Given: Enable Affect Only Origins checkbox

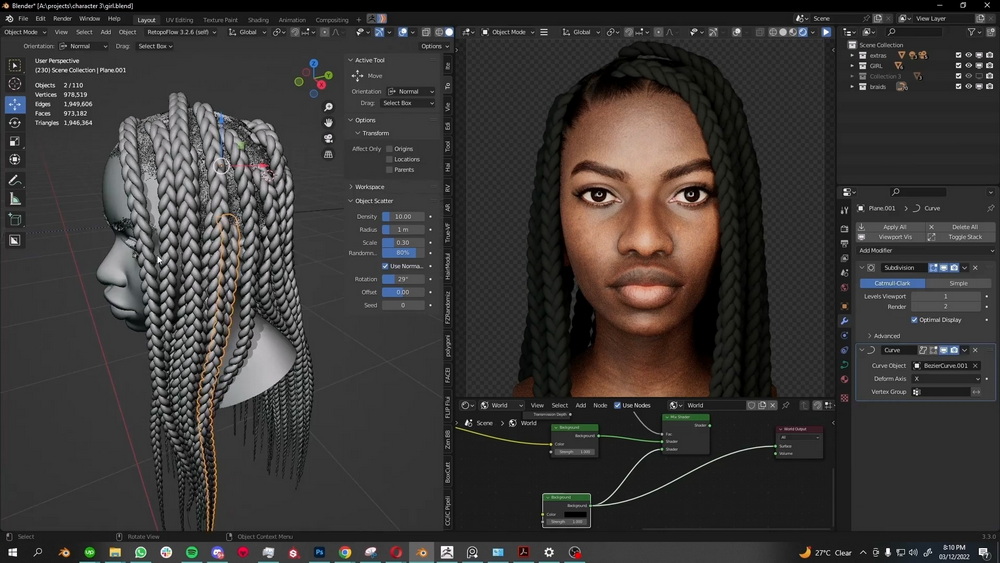Looking at the screenshot, I should (x=389, y=149).
